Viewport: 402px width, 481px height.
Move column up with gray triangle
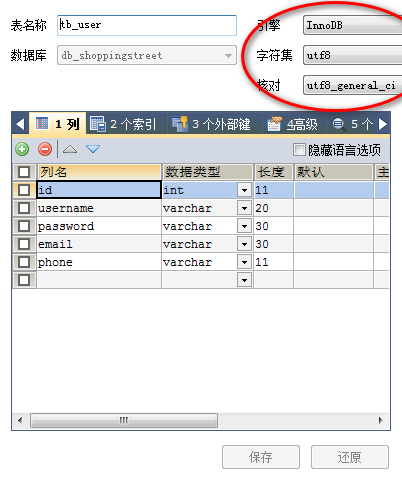(70, 149)
